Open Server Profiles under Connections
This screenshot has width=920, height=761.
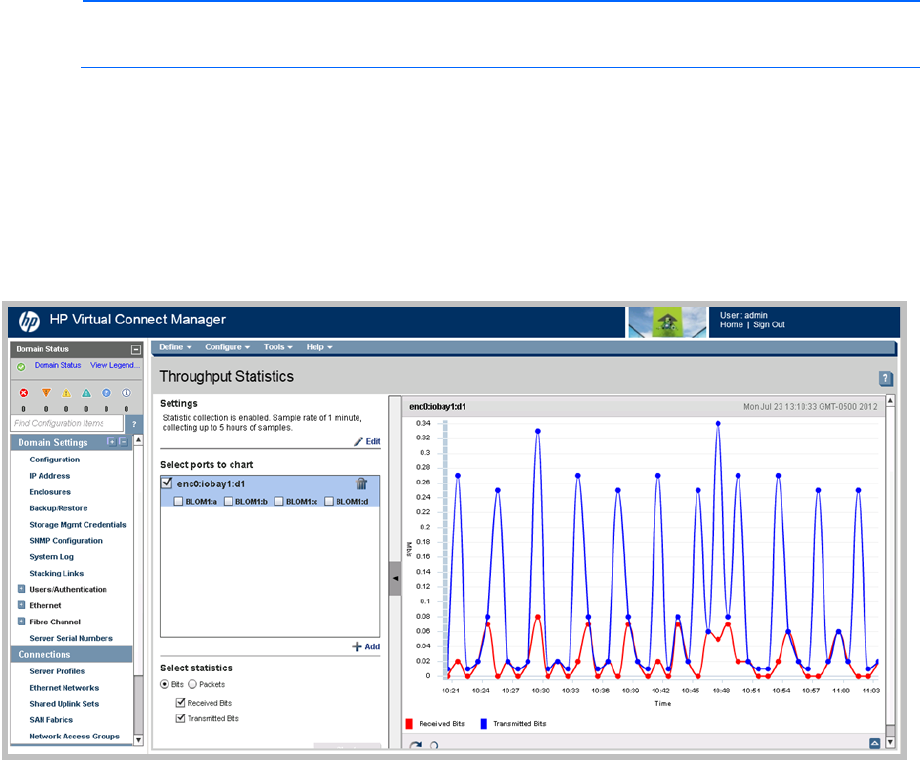coord(57,671)
